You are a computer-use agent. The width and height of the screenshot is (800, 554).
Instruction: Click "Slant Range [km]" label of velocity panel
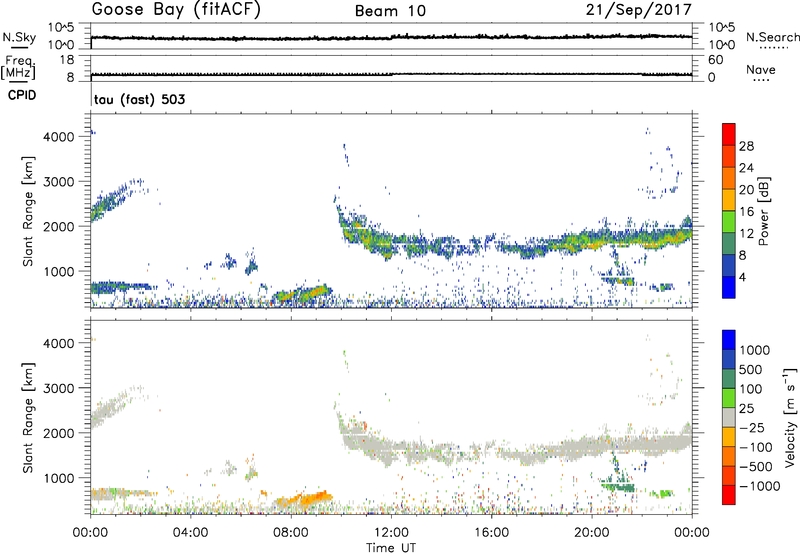[28, 417]
